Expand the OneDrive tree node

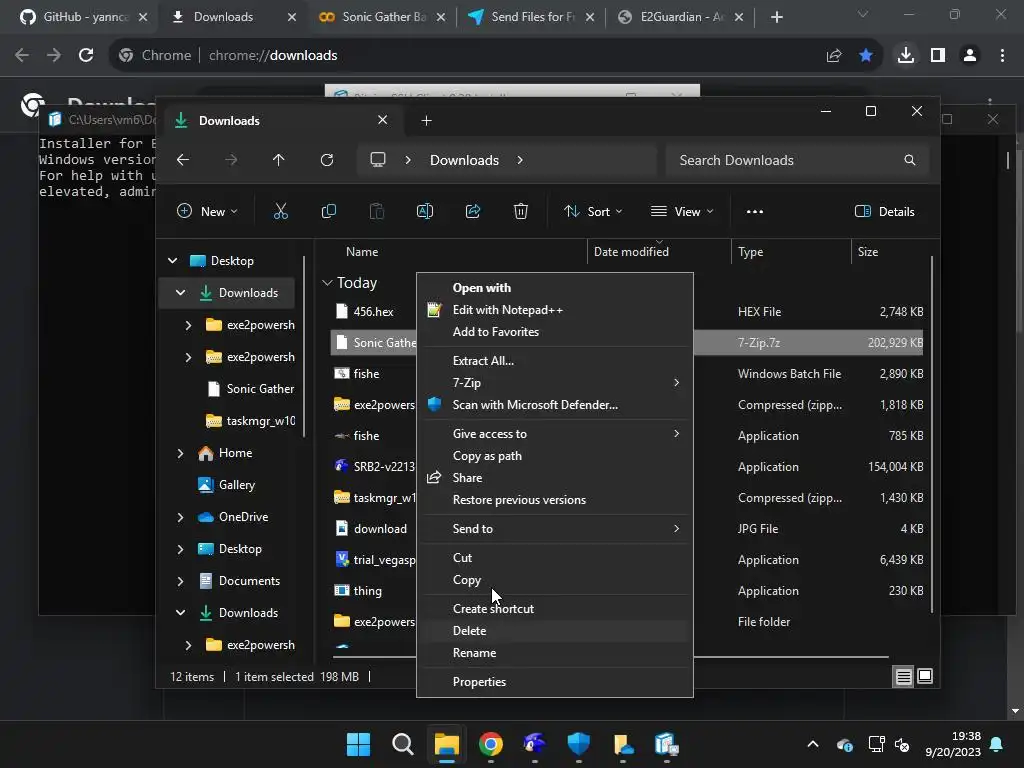tap(180, 517)
